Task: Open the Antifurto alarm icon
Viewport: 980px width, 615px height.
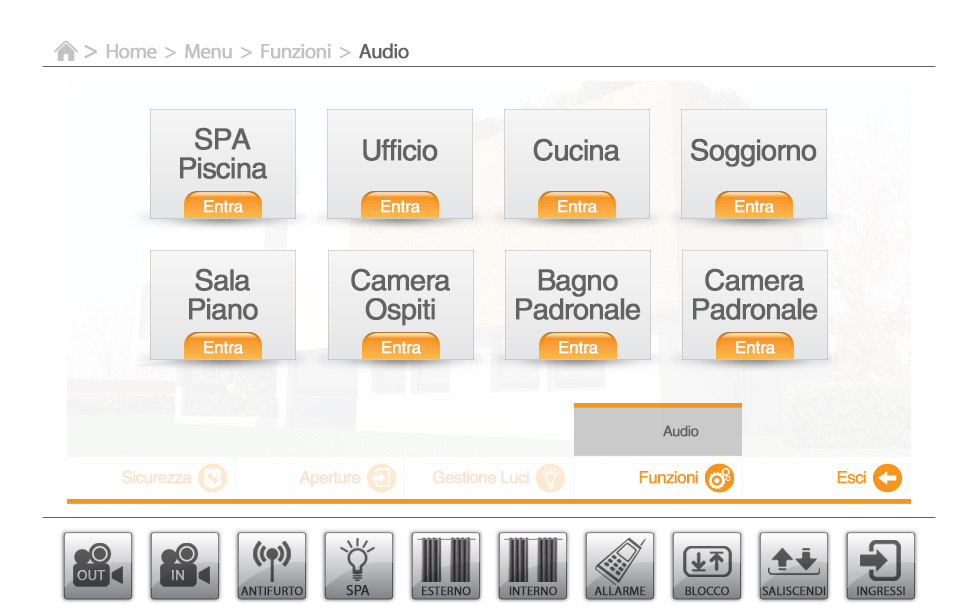Action: click(272, 566)
